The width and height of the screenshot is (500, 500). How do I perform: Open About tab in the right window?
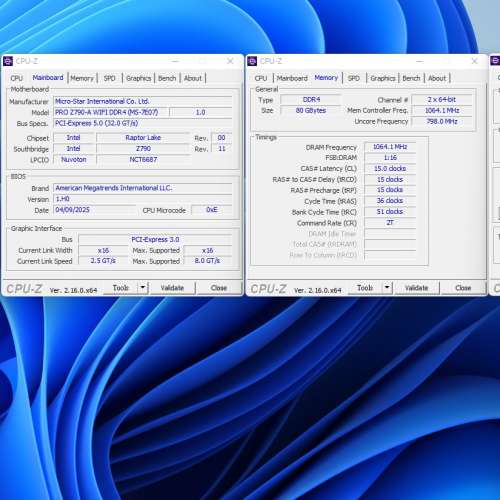(437, 78)
